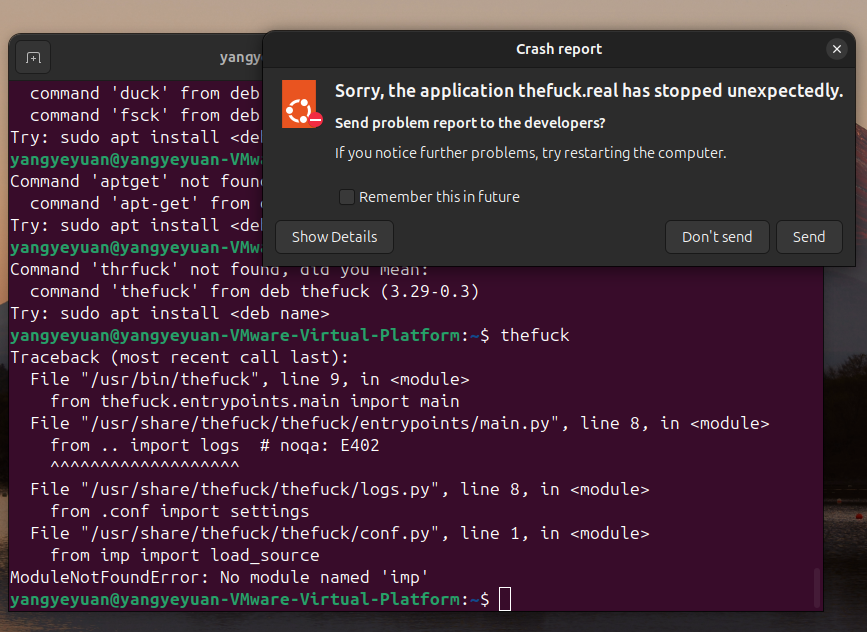867x632 pixels.
Task: Click the 'from .conf import settings' line
Action: (180, 511)
